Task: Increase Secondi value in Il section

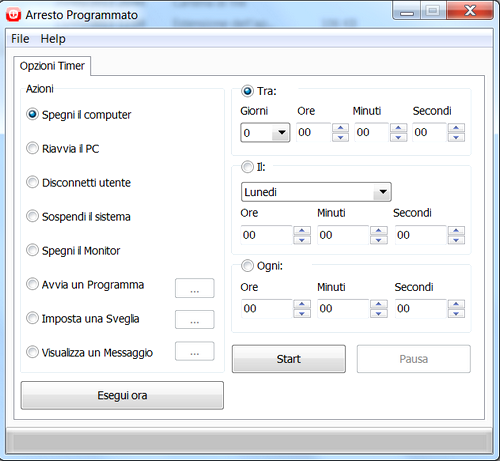Action: [x=456, y=231]
